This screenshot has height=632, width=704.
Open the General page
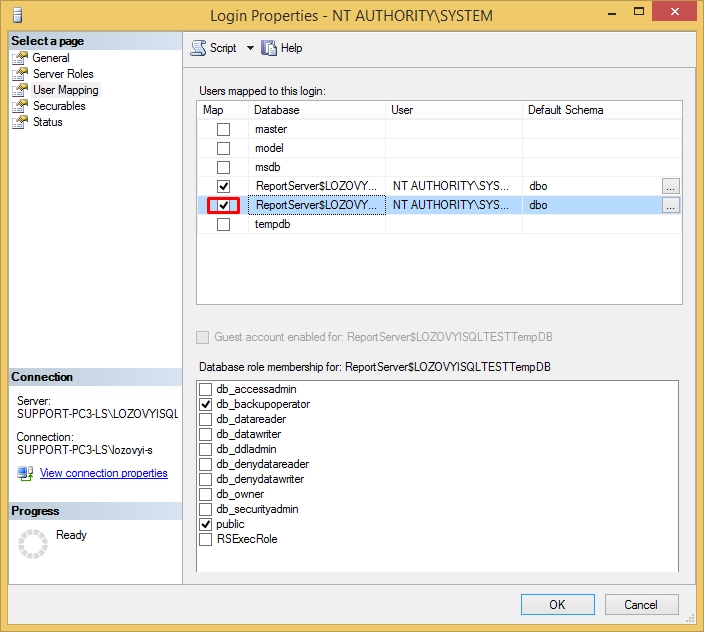click(x=51, y=58)
